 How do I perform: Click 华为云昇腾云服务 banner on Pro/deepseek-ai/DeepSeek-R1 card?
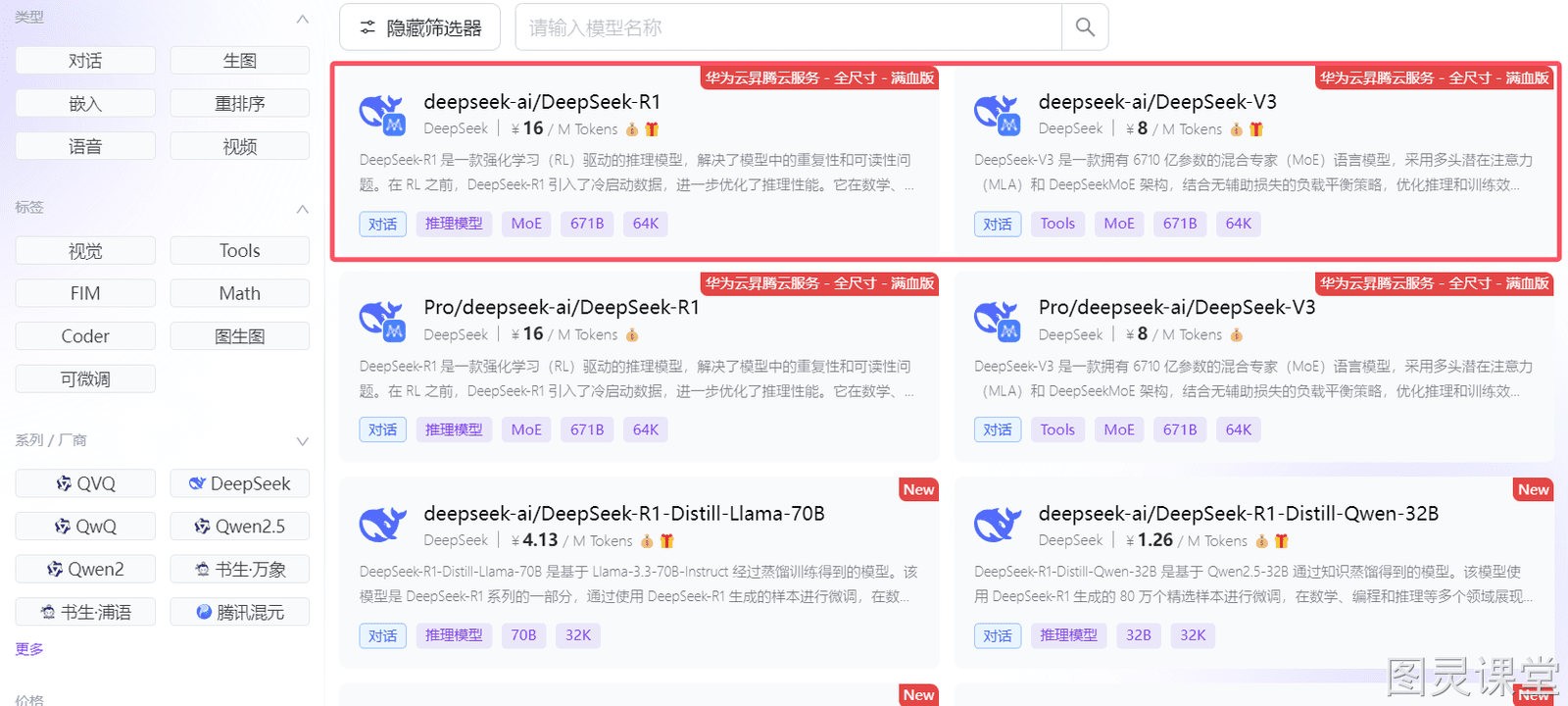(819, 283)
